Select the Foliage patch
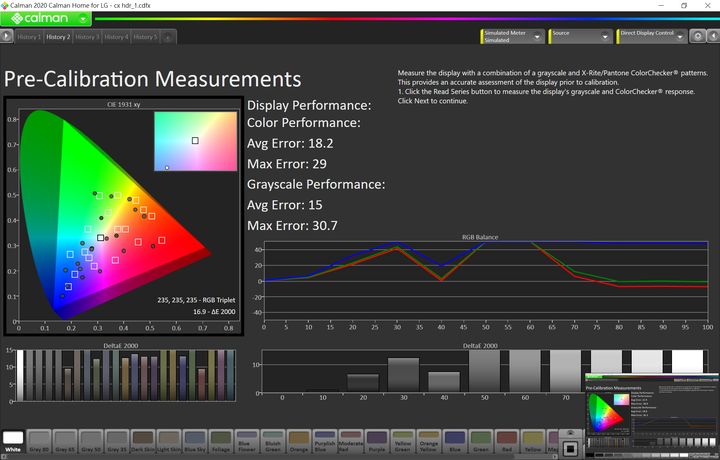This screenshot has height=460, width=720. coord(220,441)
